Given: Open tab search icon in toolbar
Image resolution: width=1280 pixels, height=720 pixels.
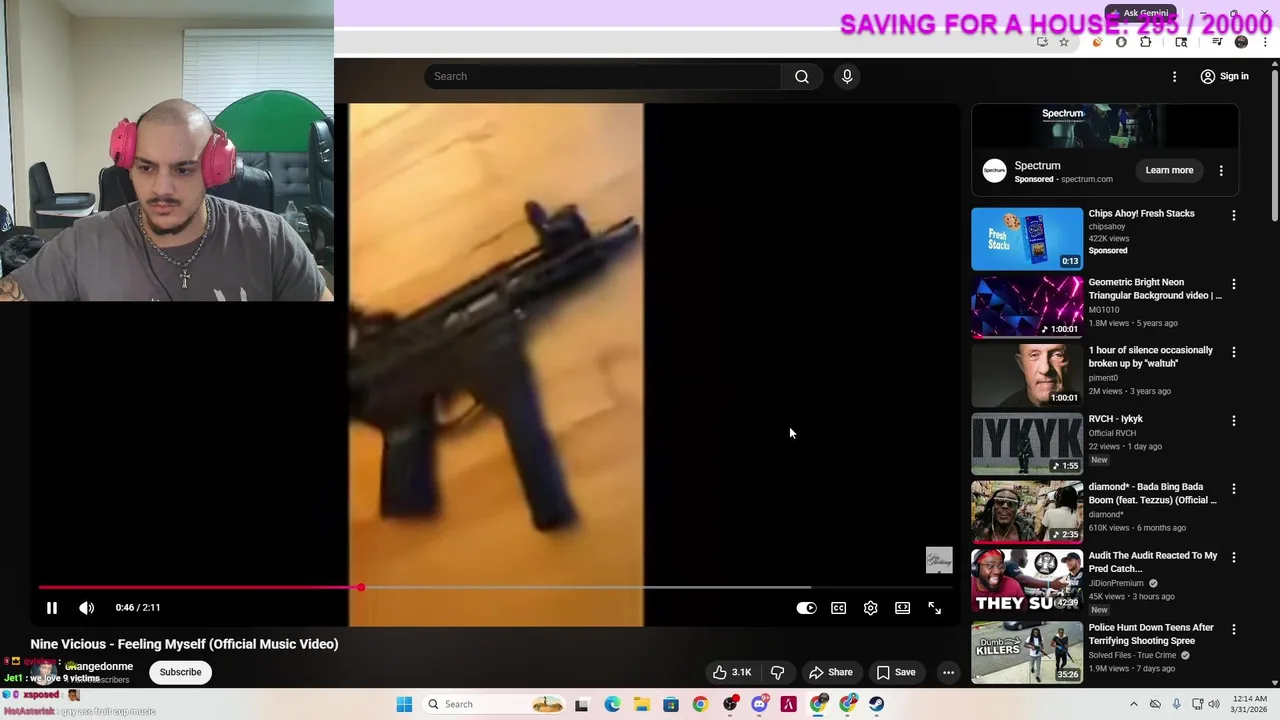Looking at the screenshot, I should [1181, 42].
